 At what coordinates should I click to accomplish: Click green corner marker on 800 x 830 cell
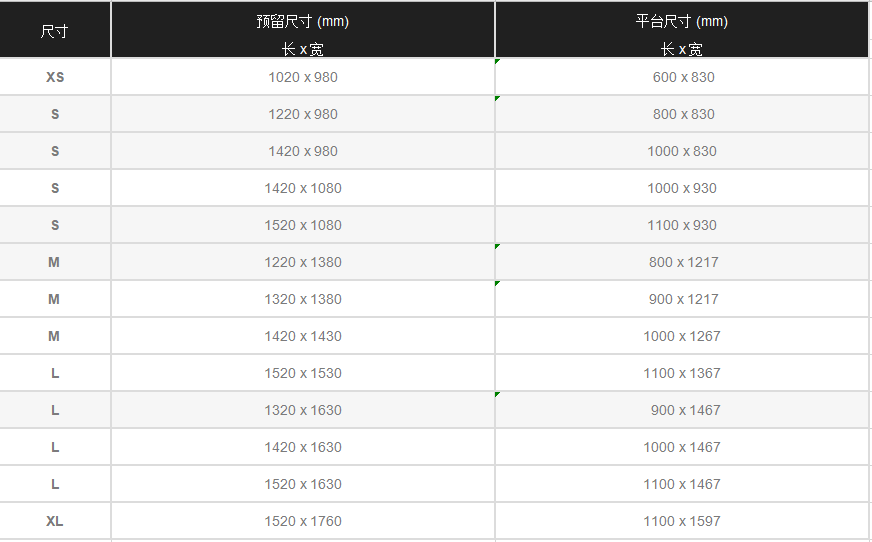(498, 99)
